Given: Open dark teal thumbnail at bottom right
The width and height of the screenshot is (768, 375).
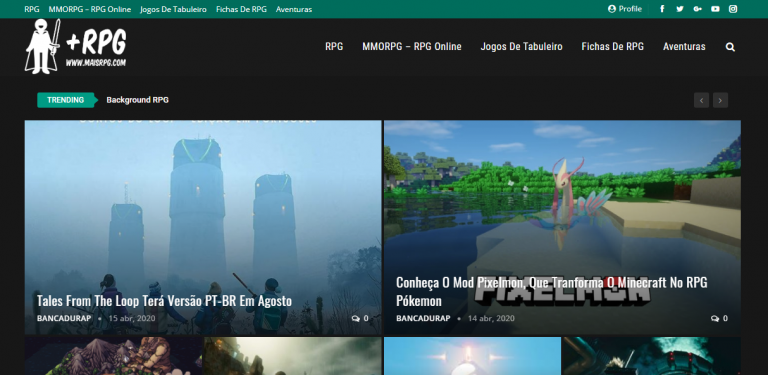Looking at the screenshot, I should 651,356.
